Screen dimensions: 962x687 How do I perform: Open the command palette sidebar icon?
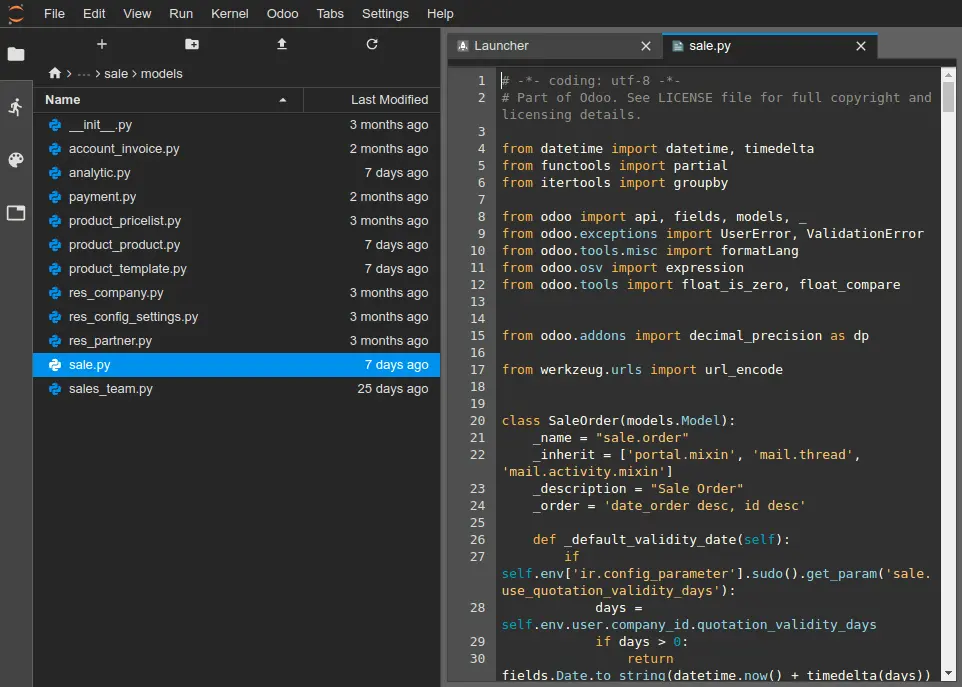[x=16, y=158]
